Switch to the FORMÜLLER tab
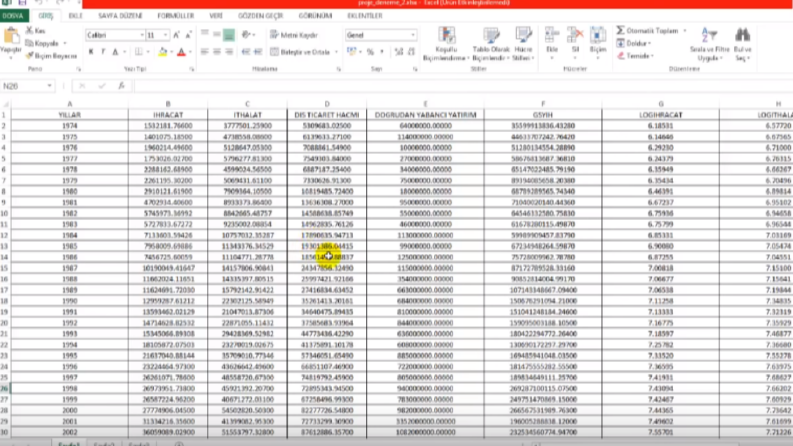793x446 pixels. (x=175, y=16)
